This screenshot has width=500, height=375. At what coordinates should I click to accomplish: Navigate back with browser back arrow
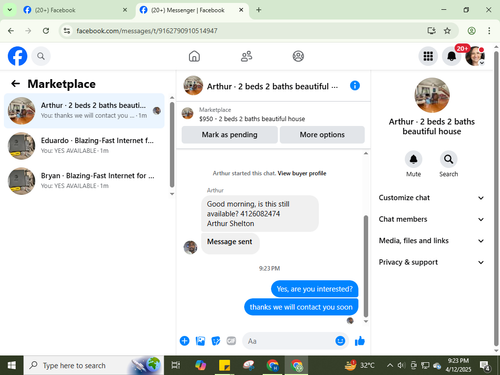click(11, 31)
